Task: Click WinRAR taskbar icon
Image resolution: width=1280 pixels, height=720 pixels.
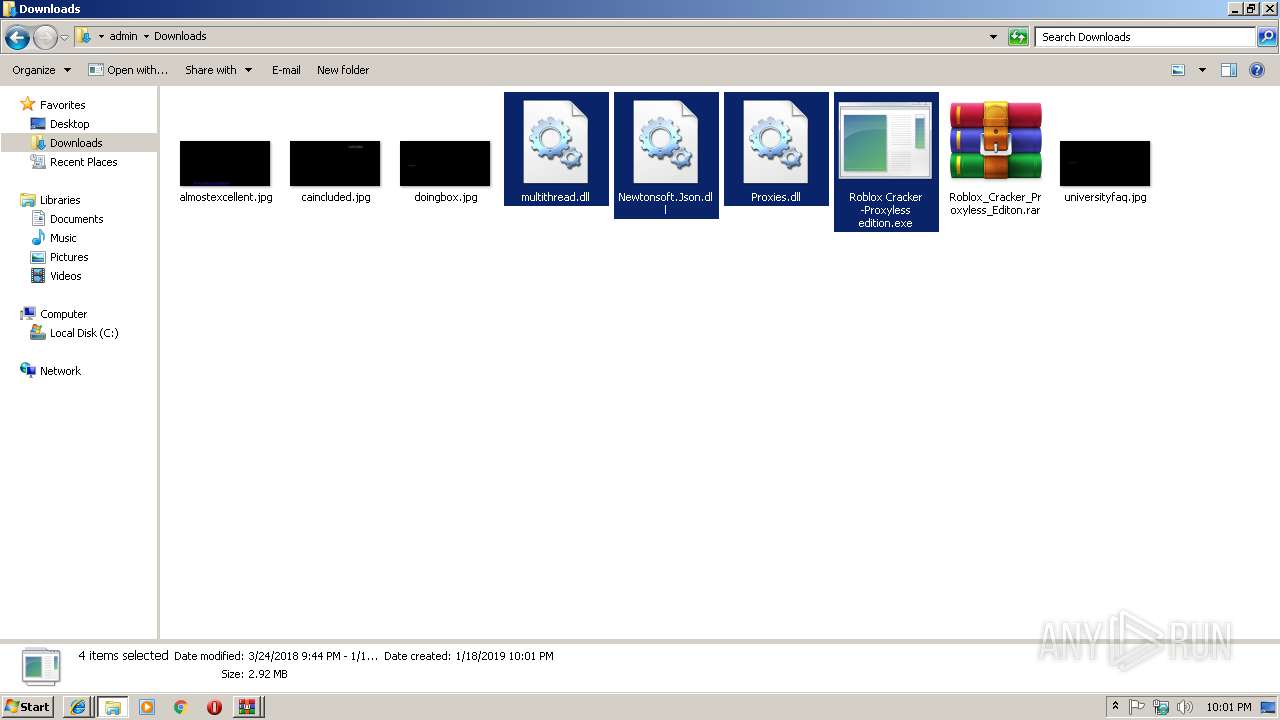Action: point(247,707)
